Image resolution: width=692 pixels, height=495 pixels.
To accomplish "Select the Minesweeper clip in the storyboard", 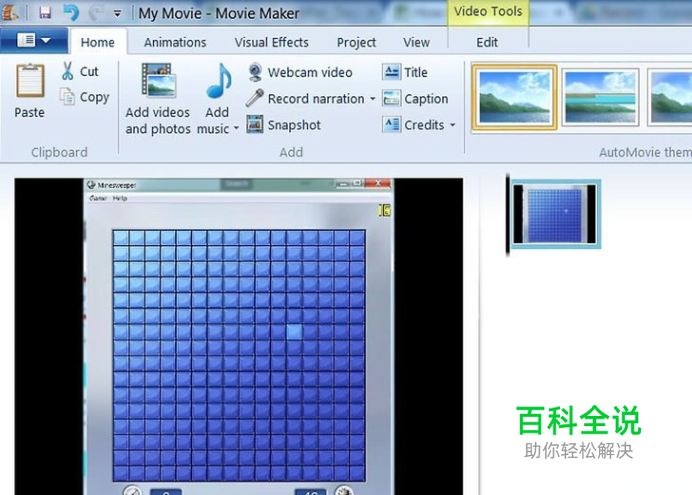I will tap(556, 214).
